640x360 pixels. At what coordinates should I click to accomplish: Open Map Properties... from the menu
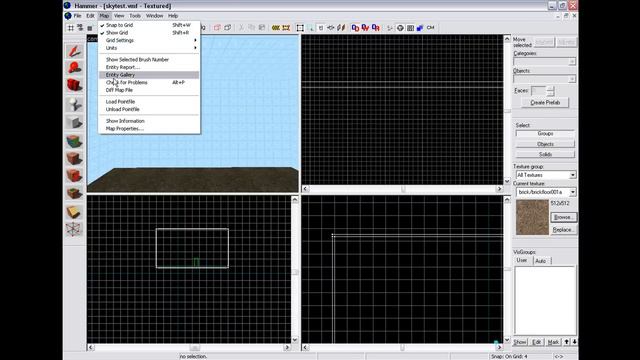coord(149,129)
